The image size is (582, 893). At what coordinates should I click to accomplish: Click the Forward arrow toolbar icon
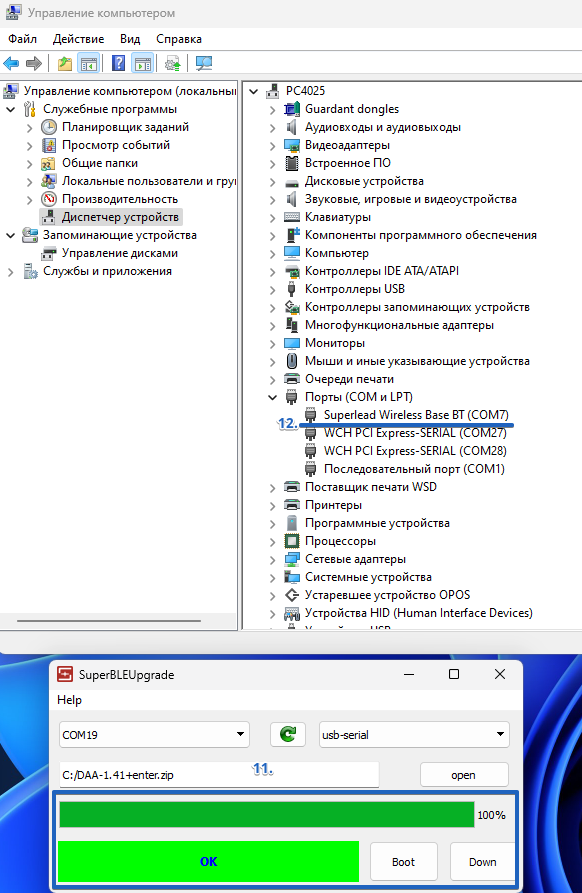pos(34,63)
